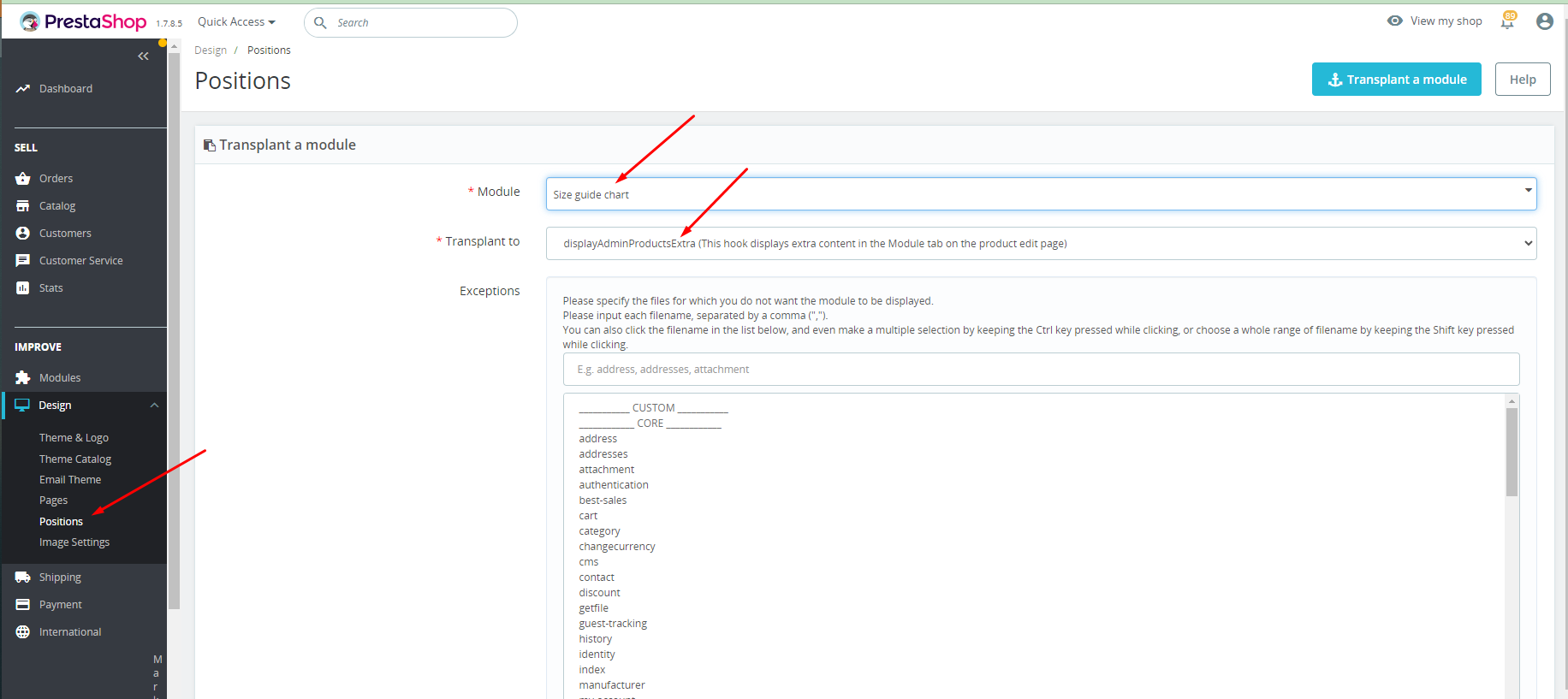Image resolution: width=1568 pixels, height=699 pixels.
Task: Open the user profile avatar icon
Action: tap(1545, 21)
